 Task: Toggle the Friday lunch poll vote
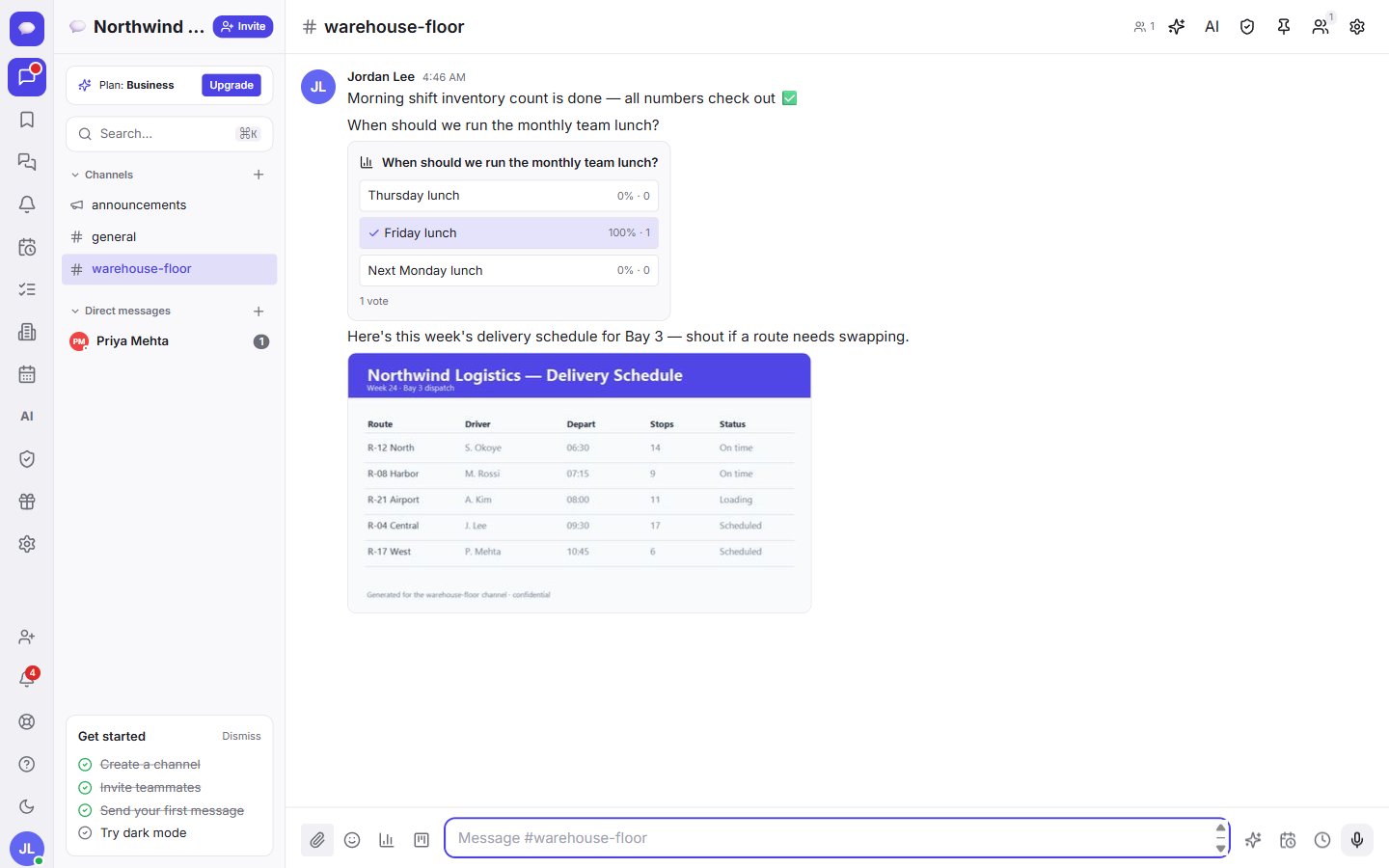(x=508, y=233)
